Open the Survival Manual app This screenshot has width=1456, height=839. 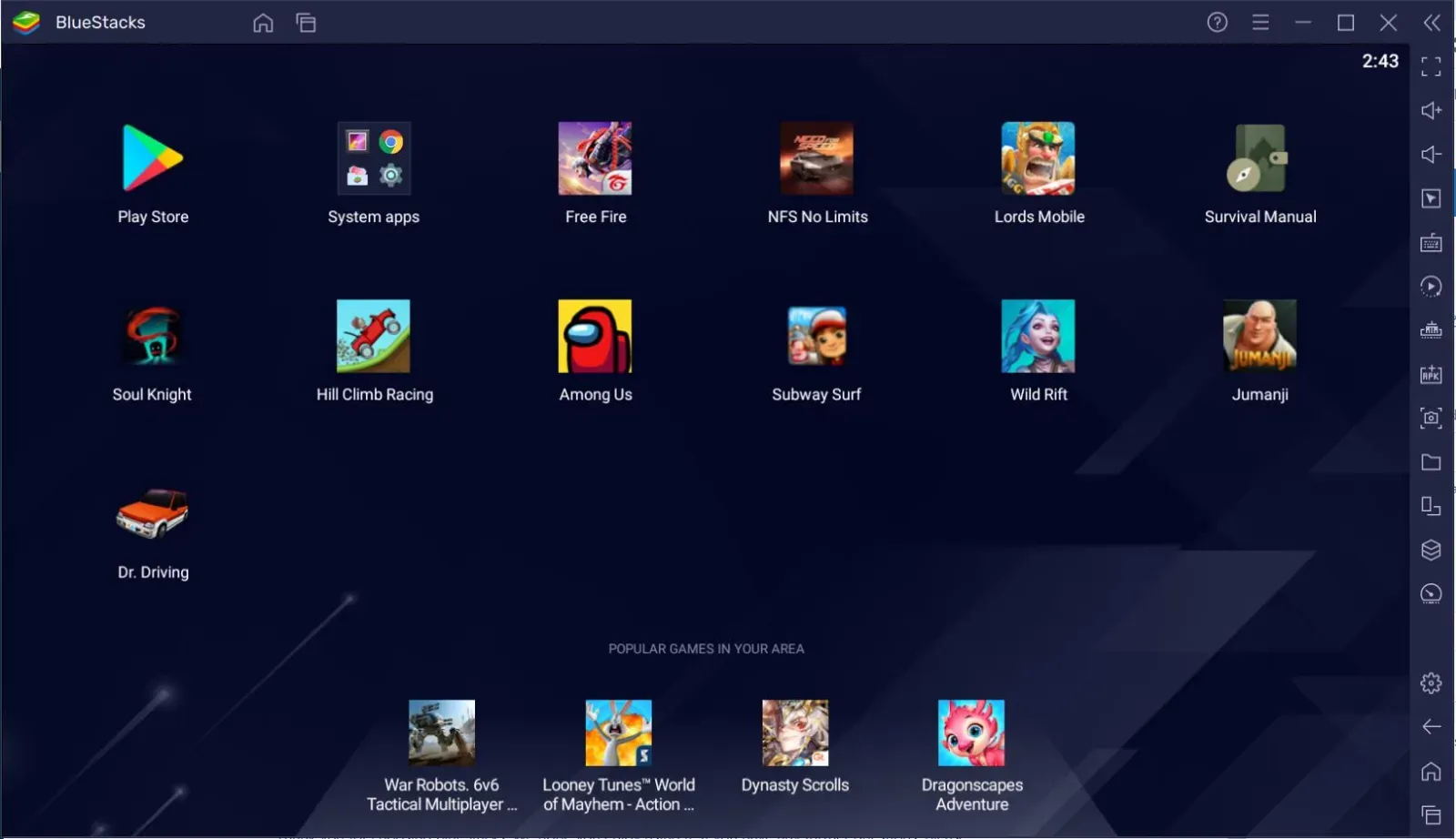pyautogui.click(x=1260, y=158)
